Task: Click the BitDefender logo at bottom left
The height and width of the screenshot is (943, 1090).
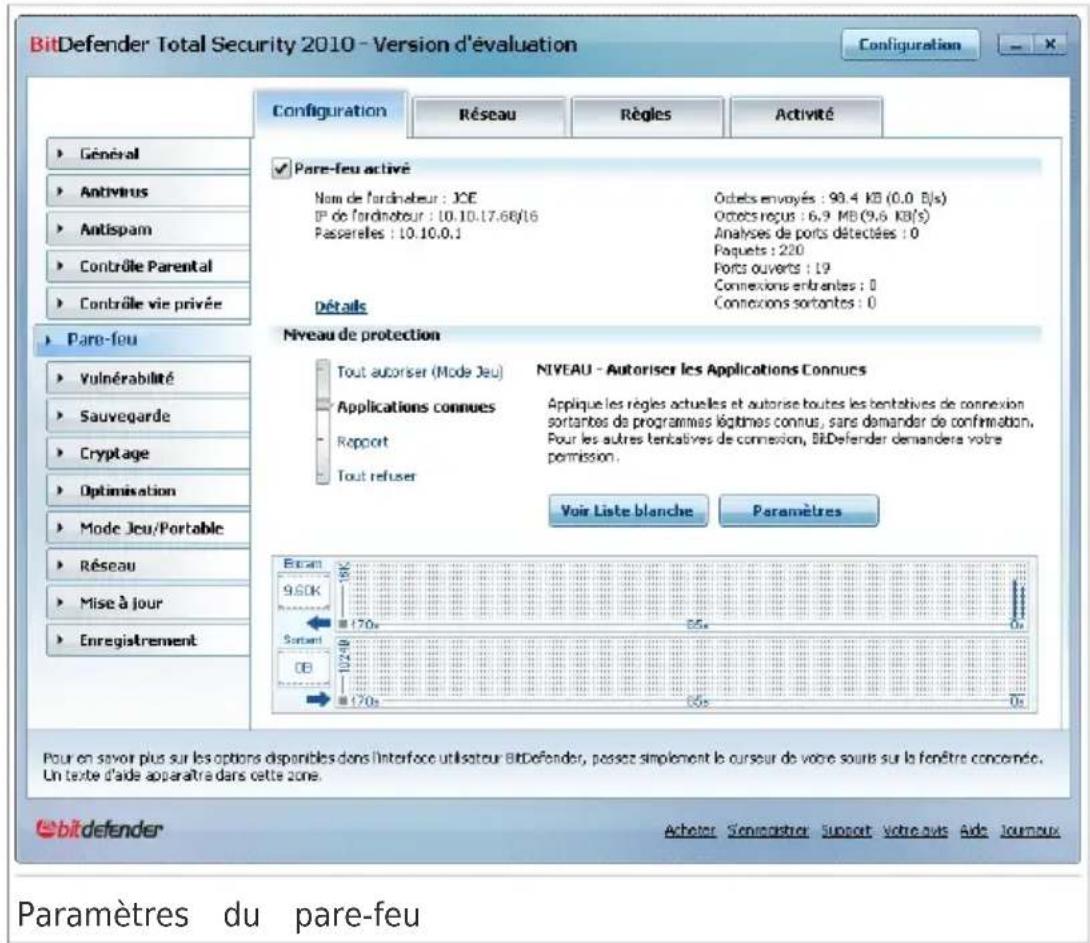Action: 99,829
